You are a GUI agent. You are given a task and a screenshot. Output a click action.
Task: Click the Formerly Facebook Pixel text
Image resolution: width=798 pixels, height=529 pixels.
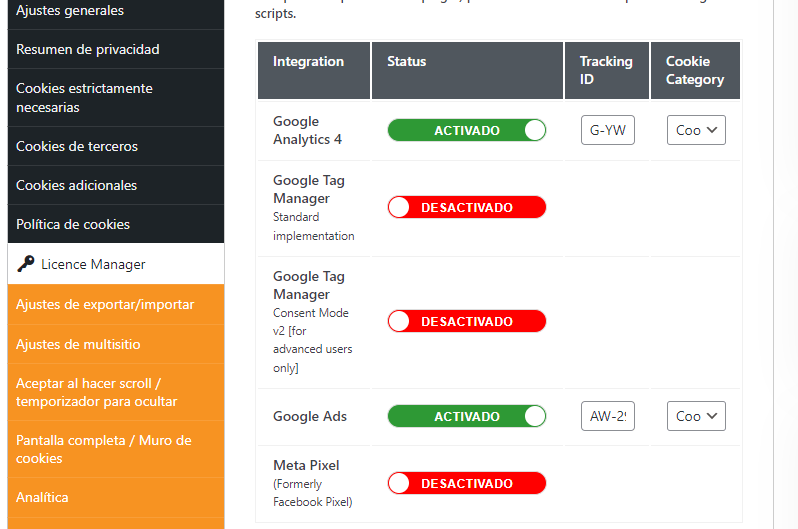point(312,493)
